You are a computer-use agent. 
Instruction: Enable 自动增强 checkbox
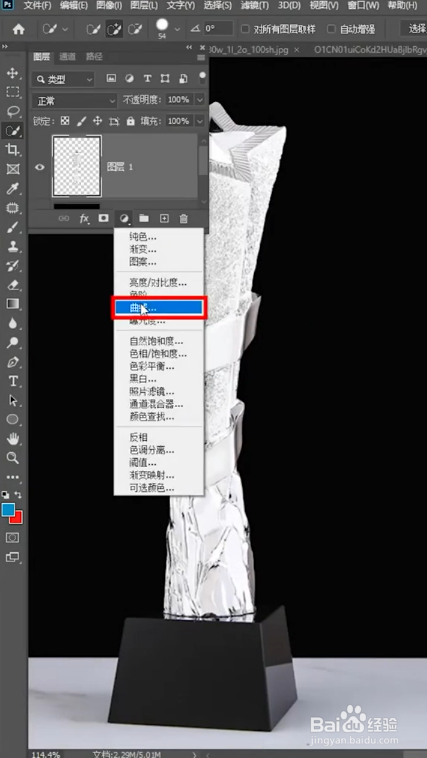pyautogui.click(x=331, y=29)
